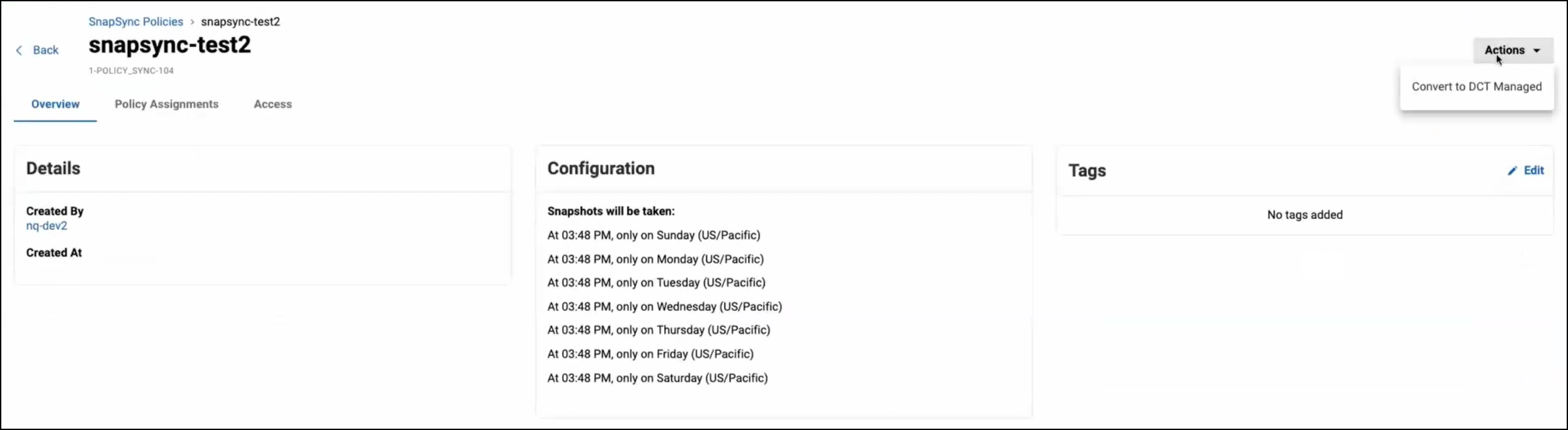Click the breadcrumb separator chevron

[x=192, y=22]
